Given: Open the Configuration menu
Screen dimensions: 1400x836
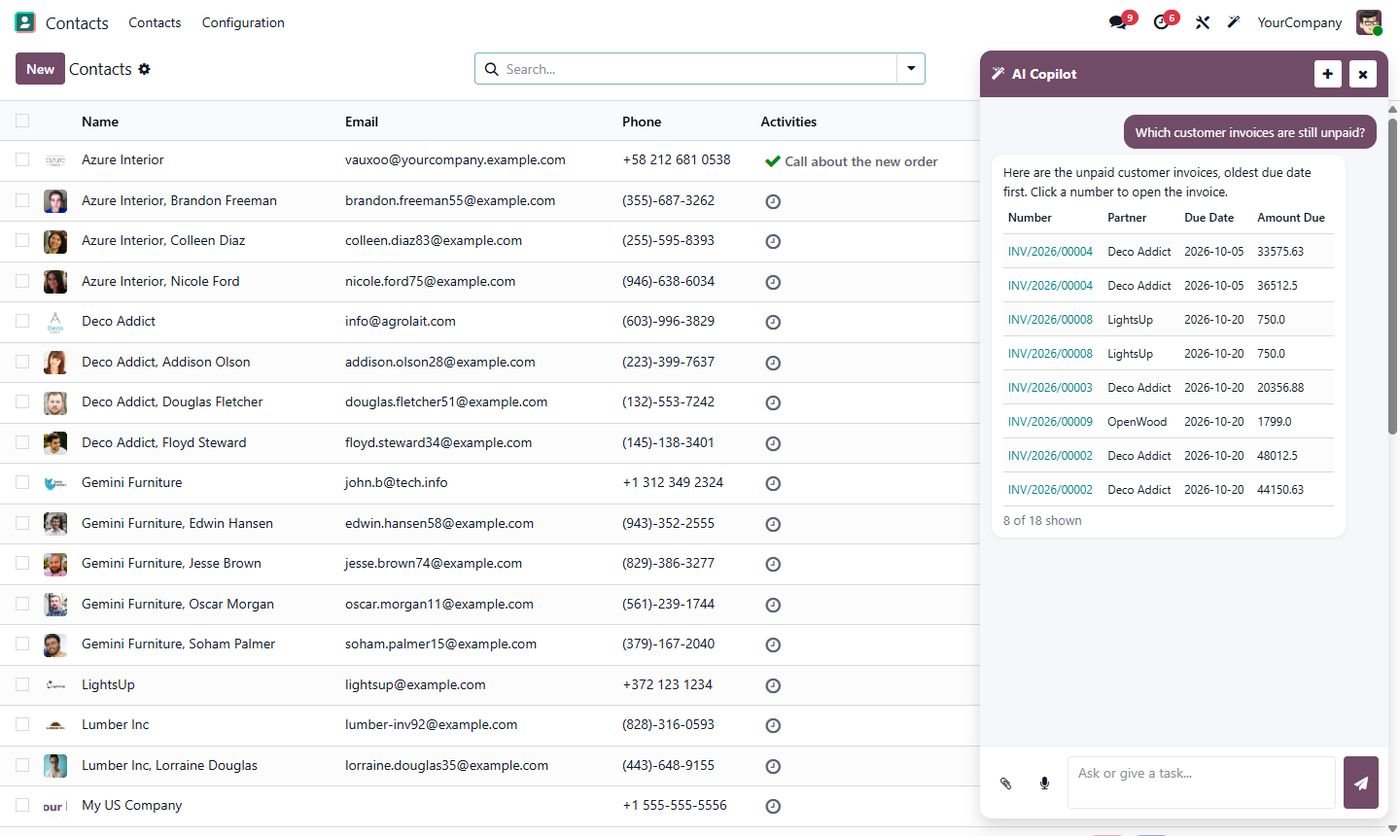Looking at the screenshot, I should pyautogui.click(x=243, y=22).
